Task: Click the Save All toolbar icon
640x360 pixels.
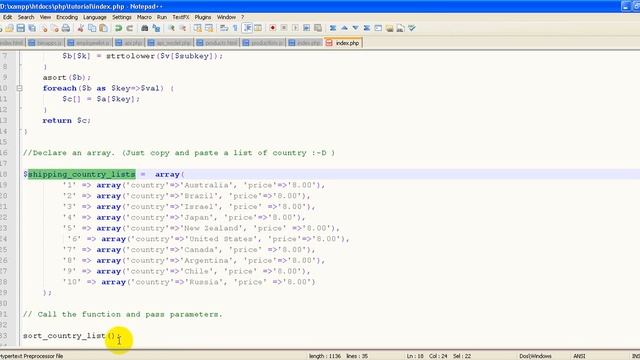Action: point(32,28)
